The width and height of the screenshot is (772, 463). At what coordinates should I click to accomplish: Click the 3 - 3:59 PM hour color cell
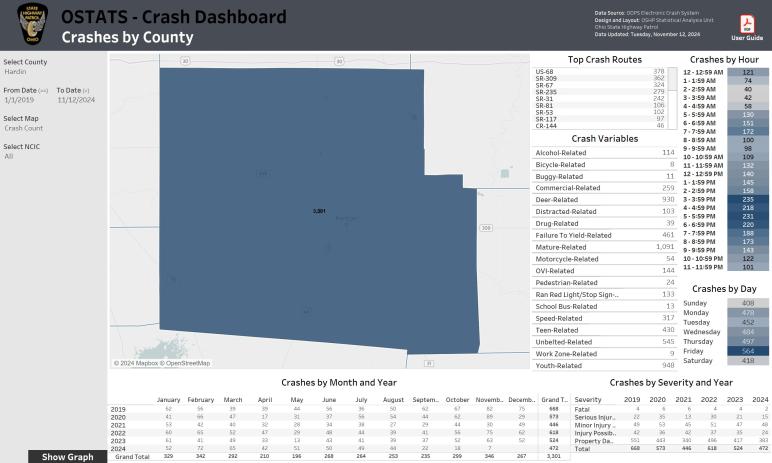(746, 199)
